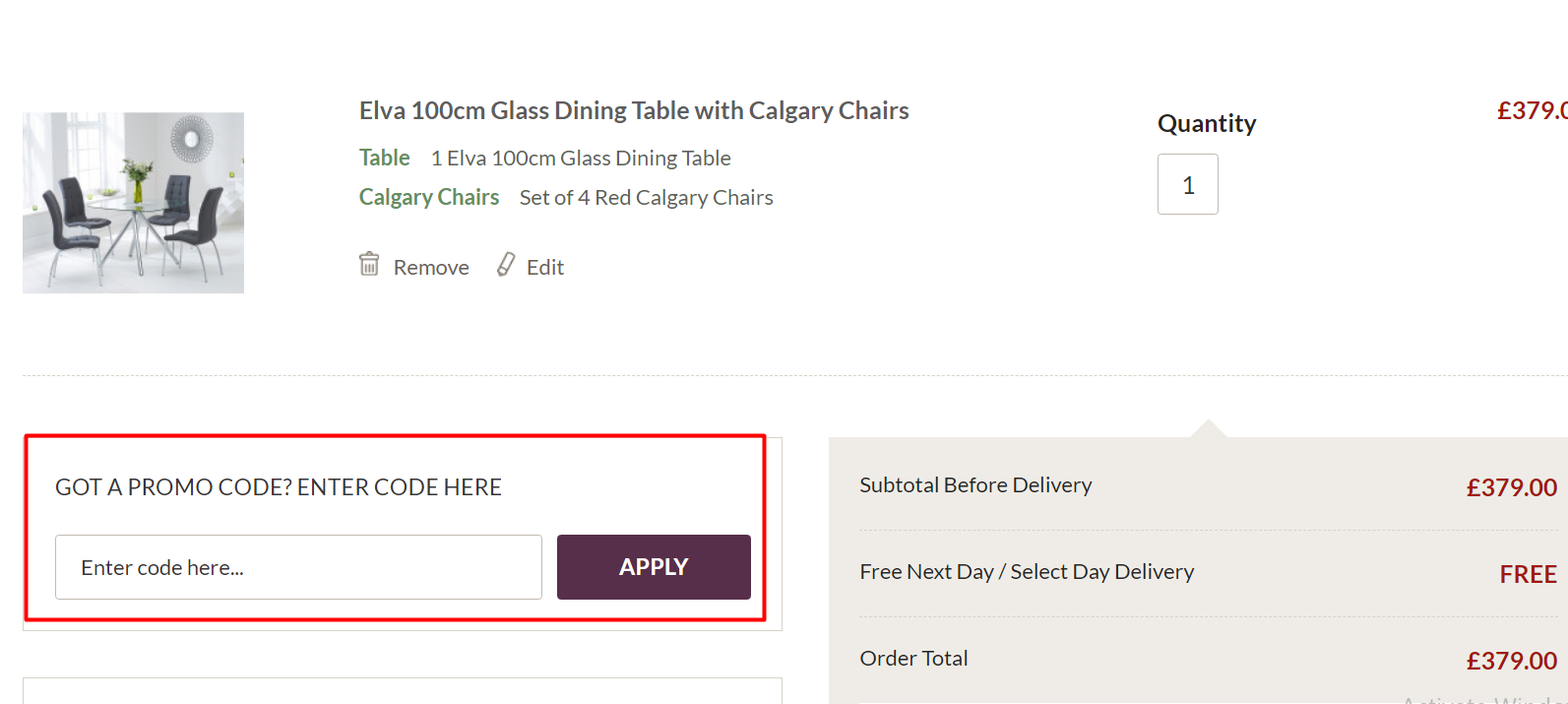The height and width of the screenshot is (704, 1568).
Task: Click the green 'Table' configuration link
Action: [384, 158]
